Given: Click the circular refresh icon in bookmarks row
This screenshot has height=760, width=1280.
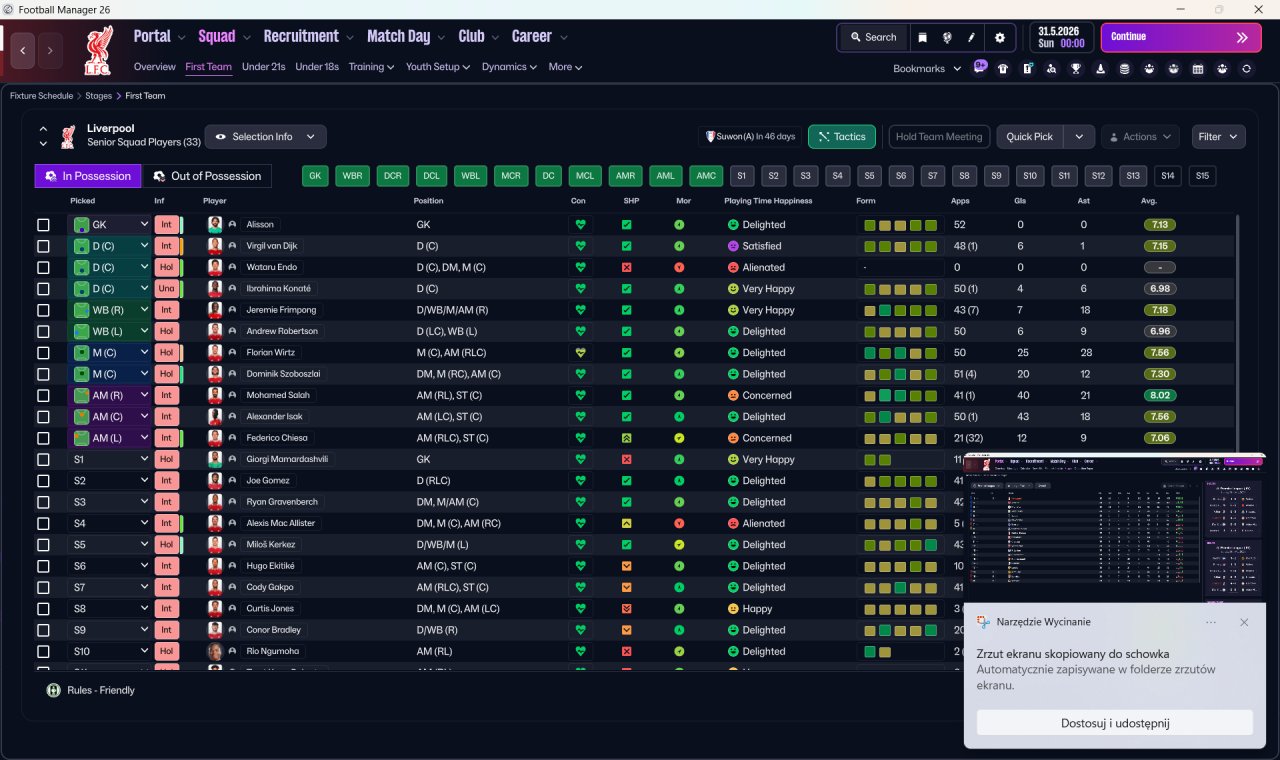Looking at the screenshot, I should (1246, 69).
